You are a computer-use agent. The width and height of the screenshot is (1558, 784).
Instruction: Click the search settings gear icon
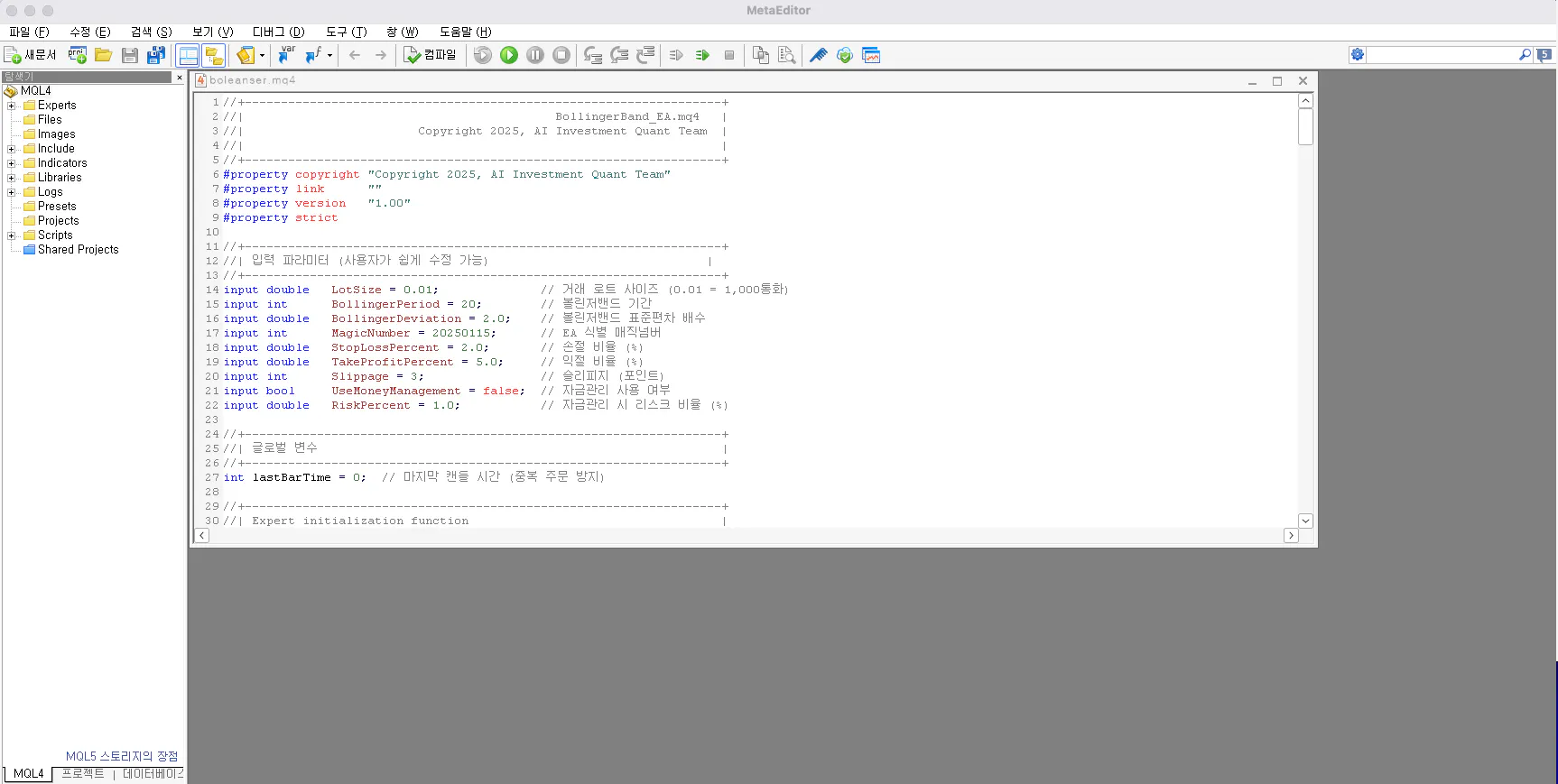point(1358,55)
